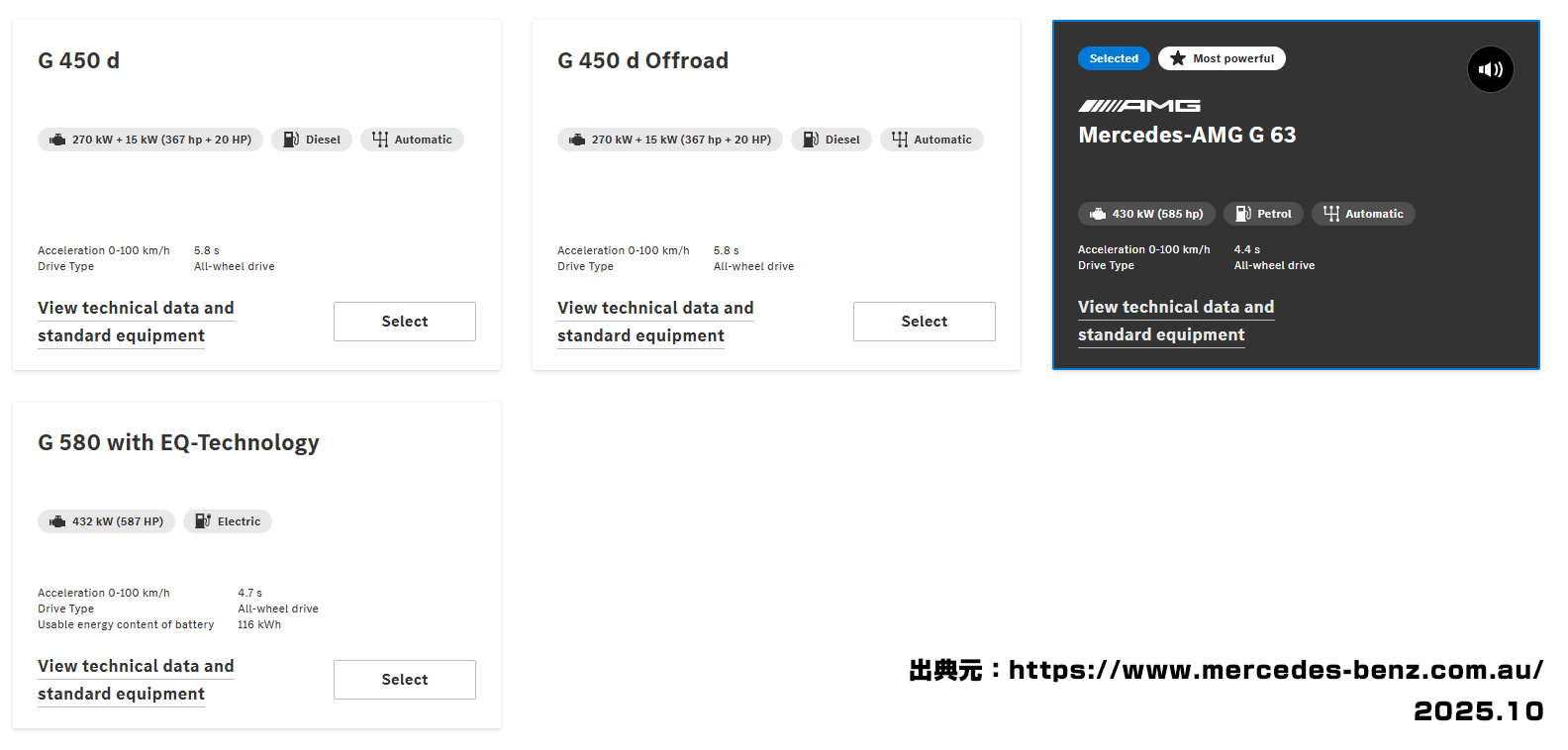The height and width of the screenshot is (750, 1568).
Task: Click the engine icon on G 450 d
Action: point(57,140)
